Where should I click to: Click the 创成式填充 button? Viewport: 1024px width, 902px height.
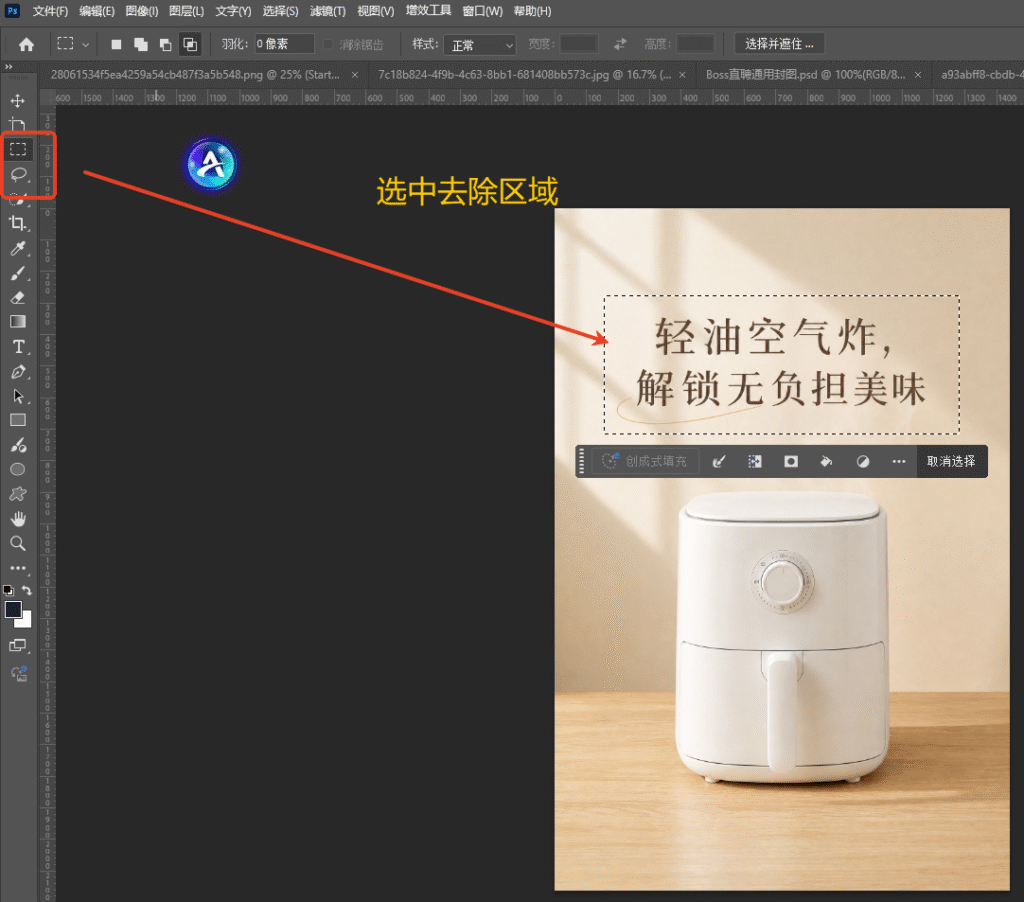pyautogui.click(x=645, y=462)
